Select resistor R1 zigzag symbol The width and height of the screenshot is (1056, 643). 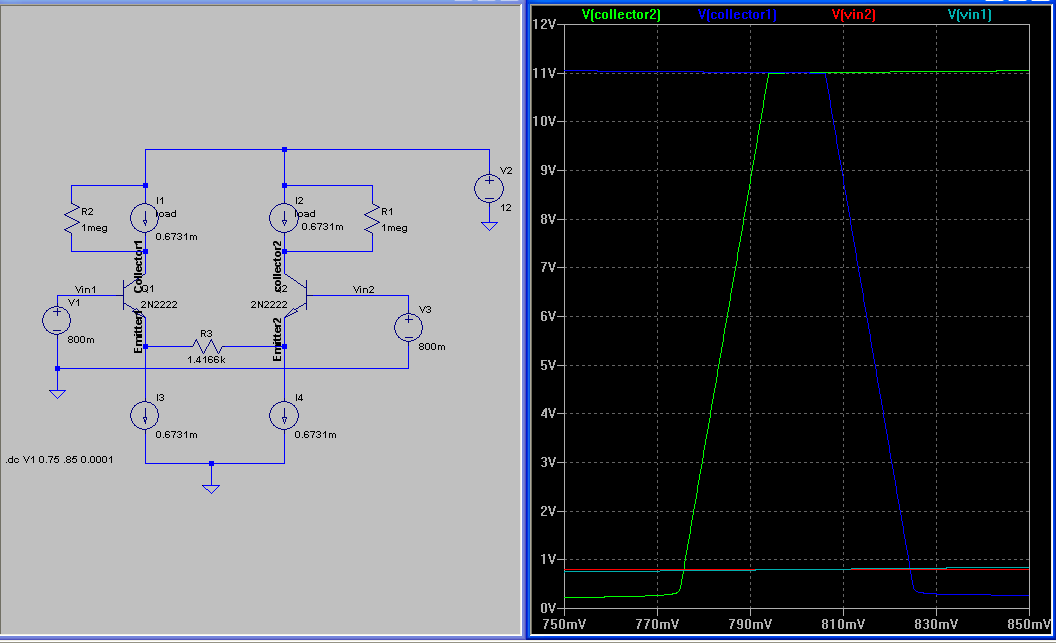[372, 219]
